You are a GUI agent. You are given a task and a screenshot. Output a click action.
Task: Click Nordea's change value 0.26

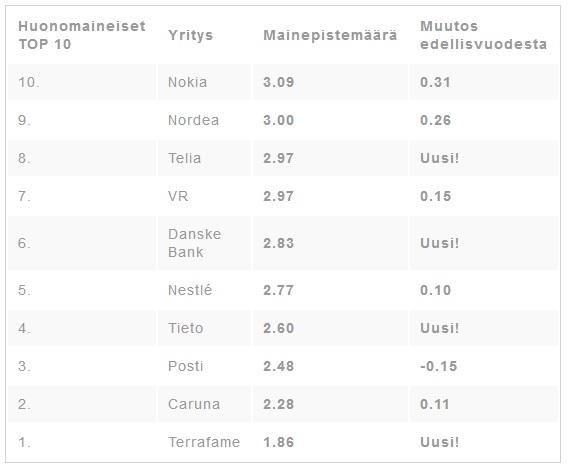(x=436, y=120)
